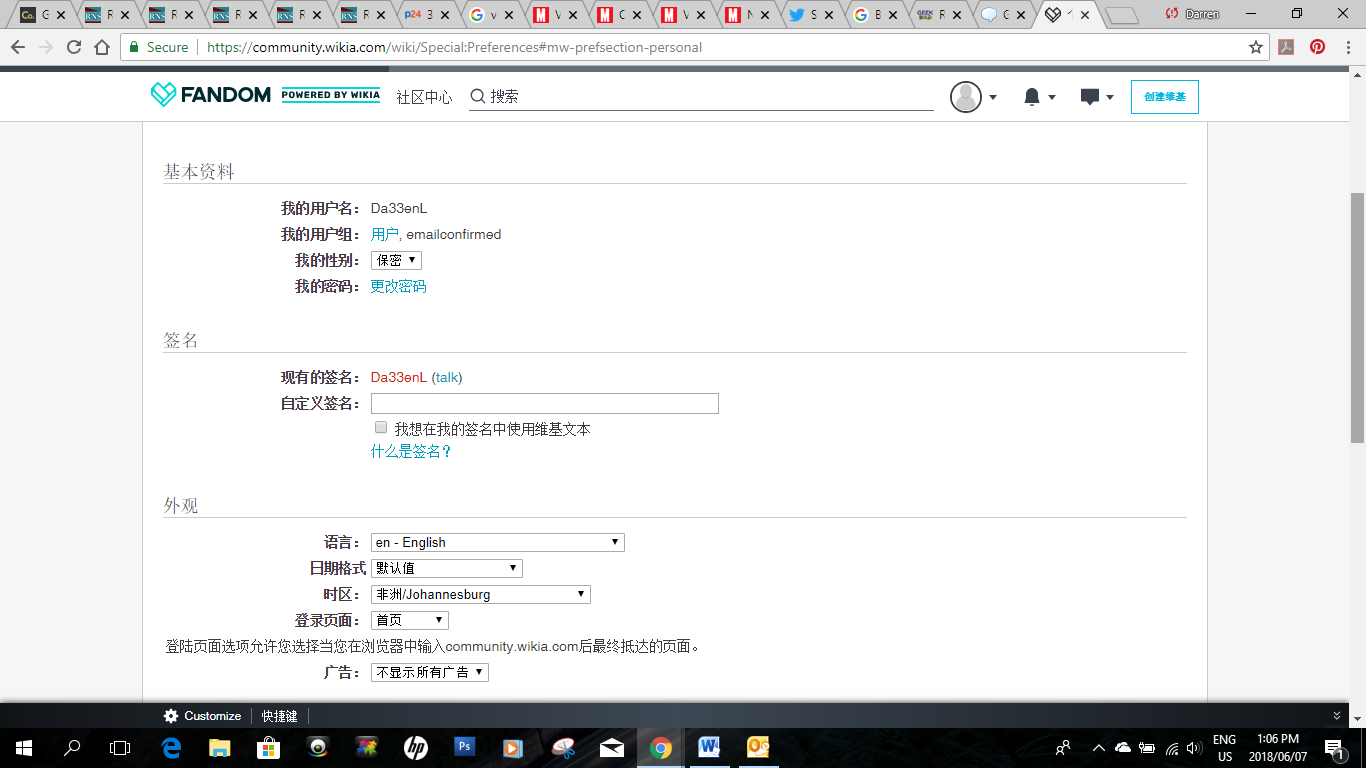Click the custom signature text field
The width and height of the screenshot is (1366, 768).
pyautogui.click(x=544, y=403)
